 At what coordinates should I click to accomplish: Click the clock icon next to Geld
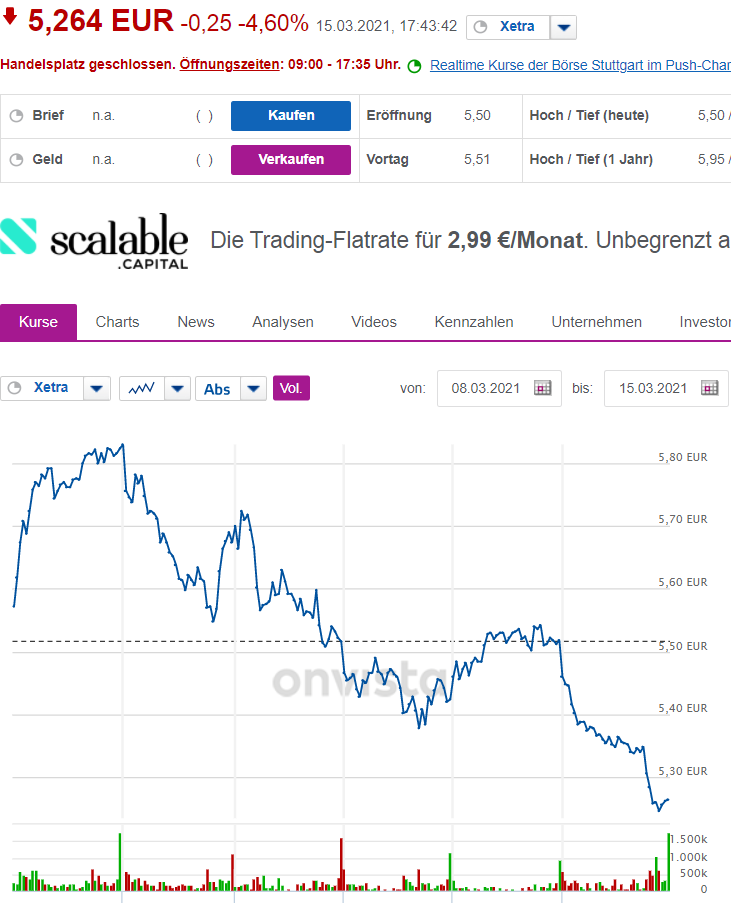[16, 159]
